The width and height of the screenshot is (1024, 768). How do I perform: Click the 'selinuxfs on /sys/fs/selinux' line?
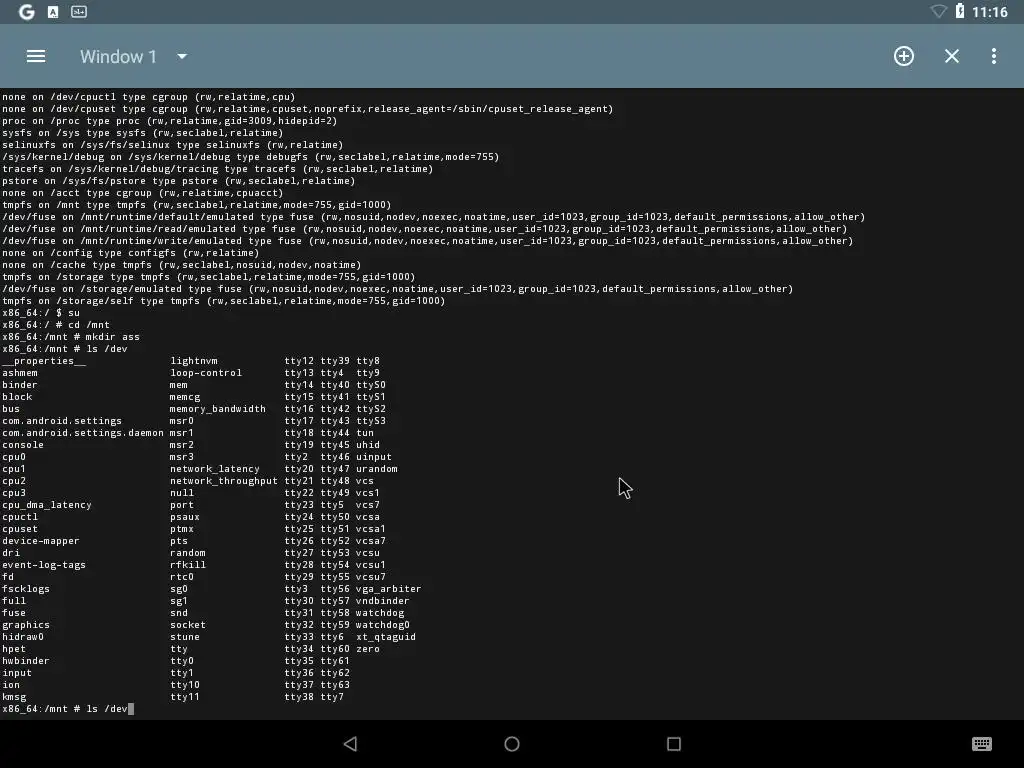[x=172, y=145]
